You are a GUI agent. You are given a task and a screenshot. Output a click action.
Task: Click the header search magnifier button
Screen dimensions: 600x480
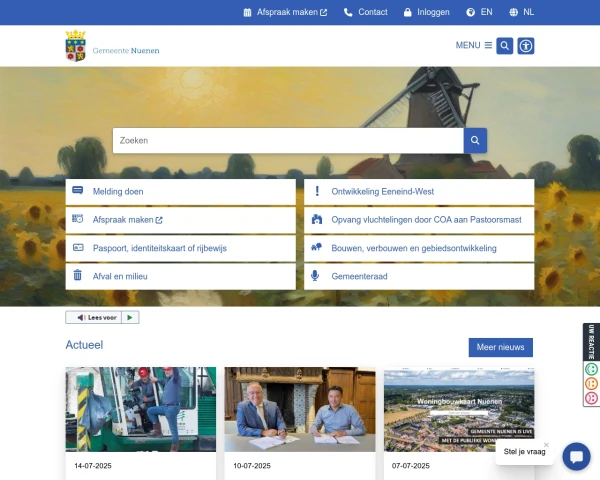[505, 46]
